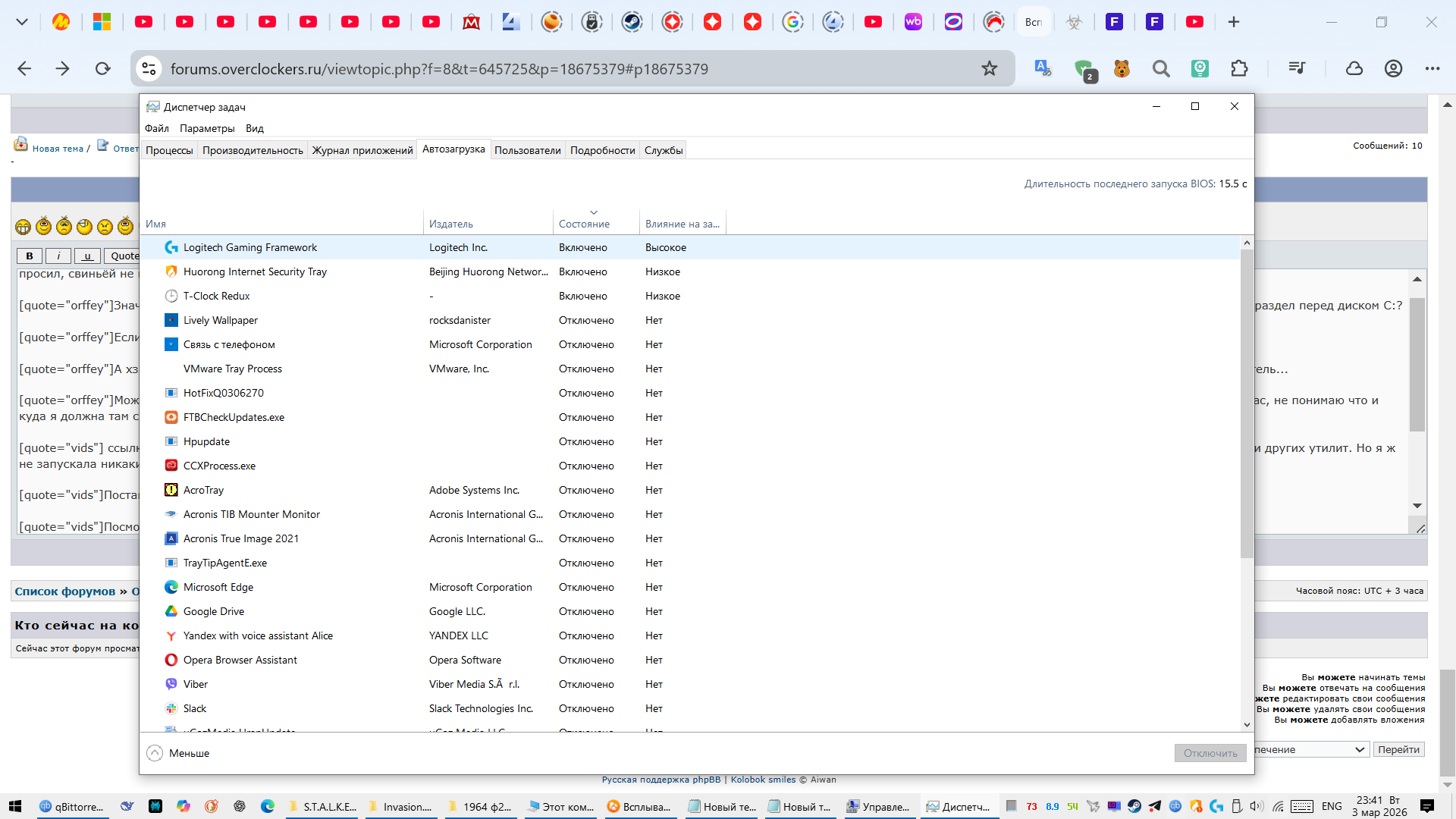The image size is (1456, 819).
Task: Click the Logitech Gaming Framework icon
Action: [171, 247]
